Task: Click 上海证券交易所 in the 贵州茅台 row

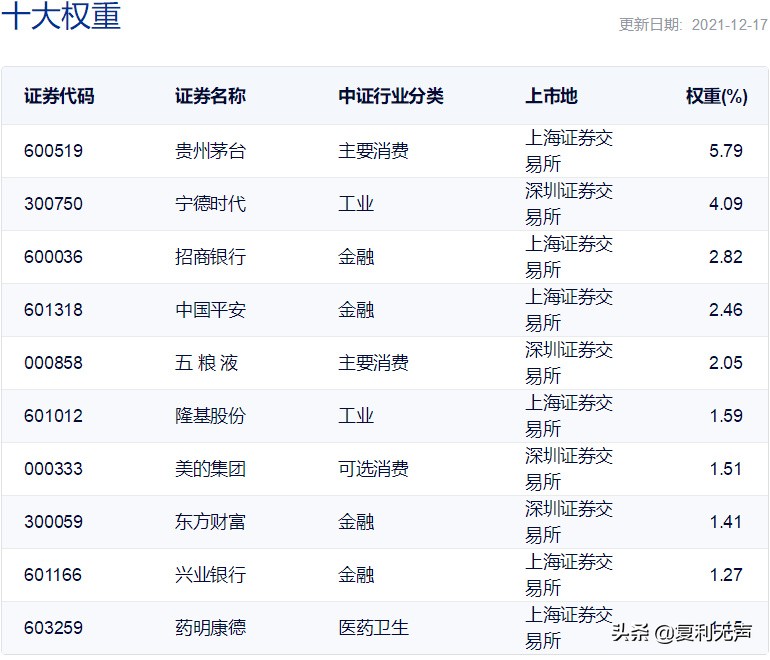Action: [569, 151]
